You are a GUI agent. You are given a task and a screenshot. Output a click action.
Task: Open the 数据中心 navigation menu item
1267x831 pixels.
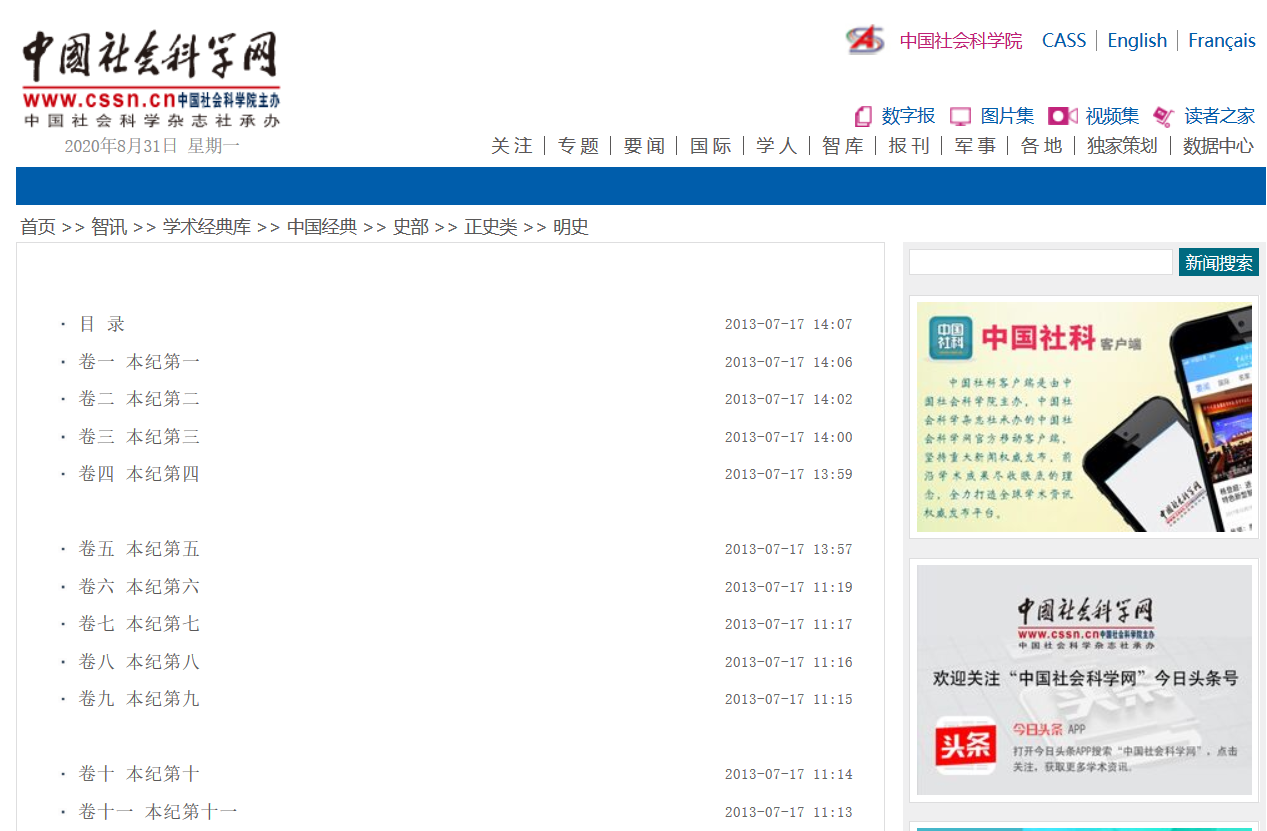click(1218, 146)
